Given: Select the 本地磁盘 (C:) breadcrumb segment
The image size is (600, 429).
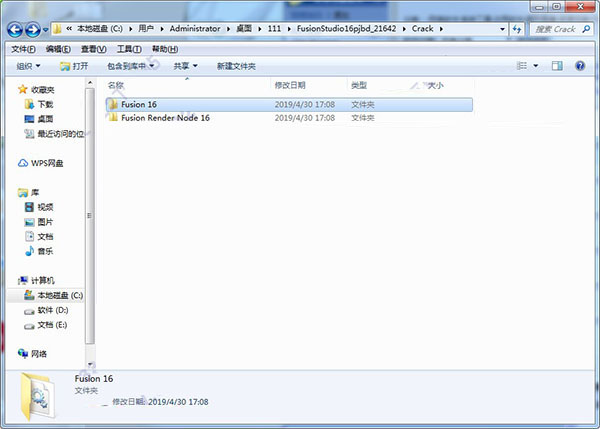Looking at the screenshot, I should pos(100,29).
